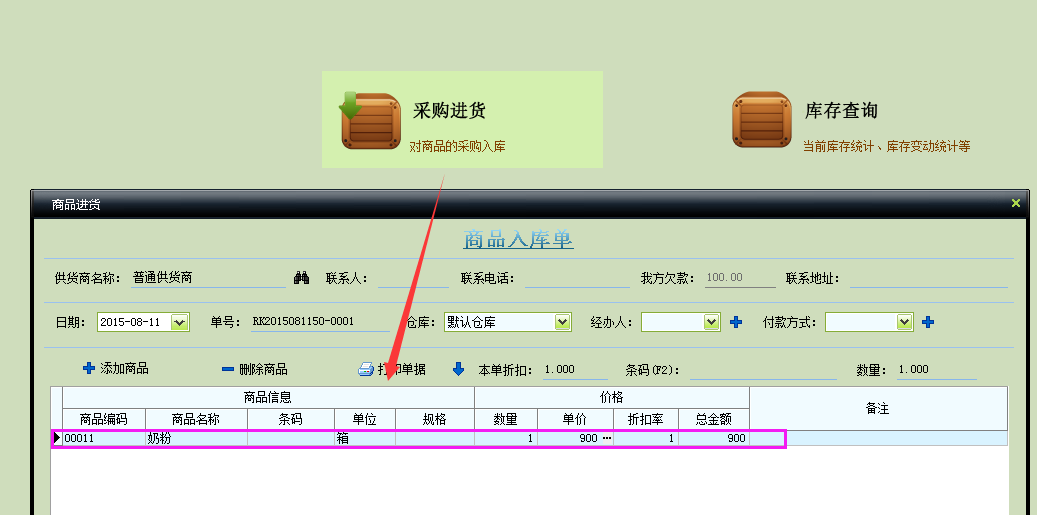The image size is (1037, 515).
Task: Click the 数量 1.000 input field
Action: (936, 370)
